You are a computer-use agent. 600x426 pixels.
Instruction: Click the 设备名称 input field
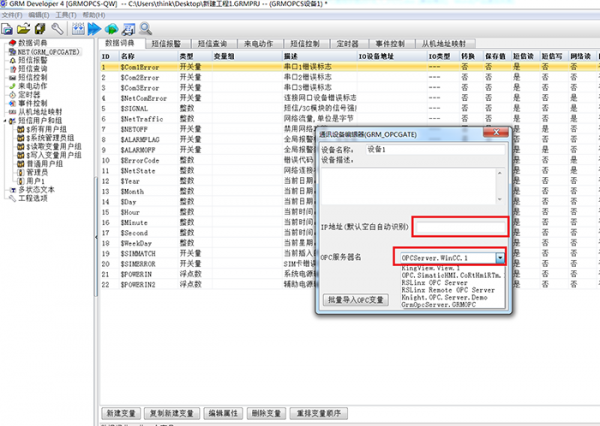coord(435,150)
